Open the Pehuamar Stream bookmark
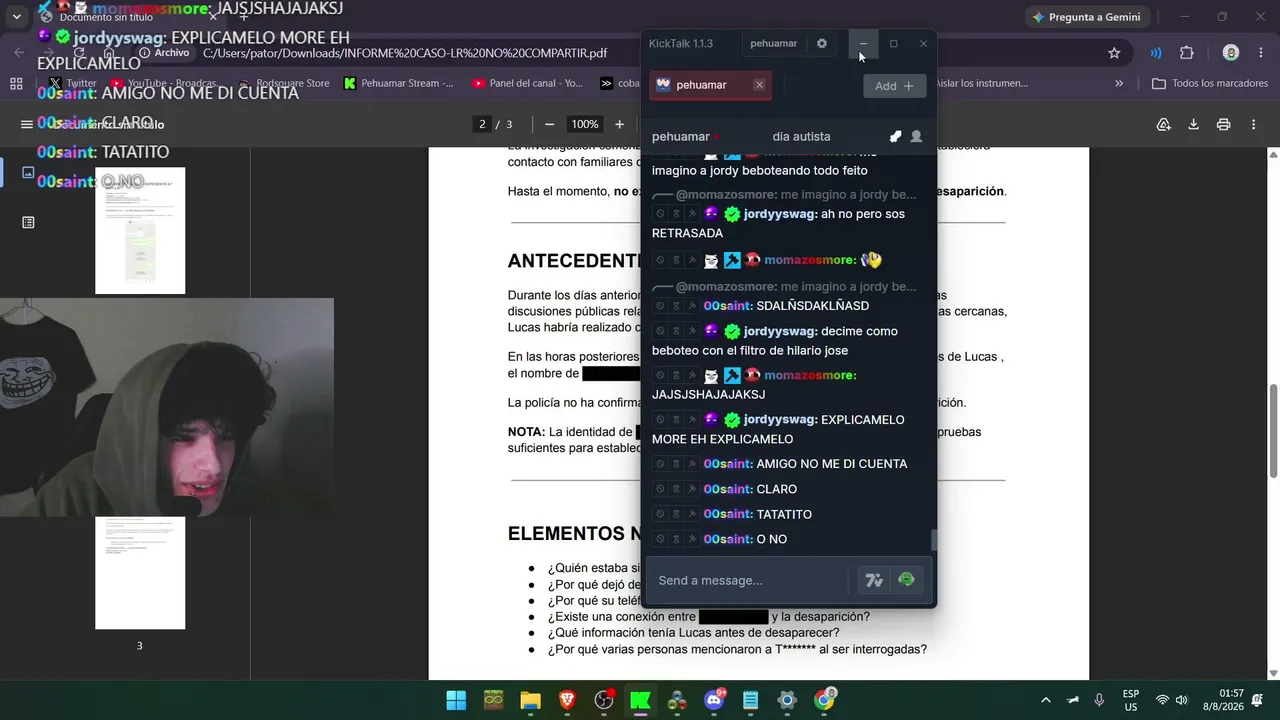The width and height of the screenshot is (1280, 720). [x=398, y=83]
